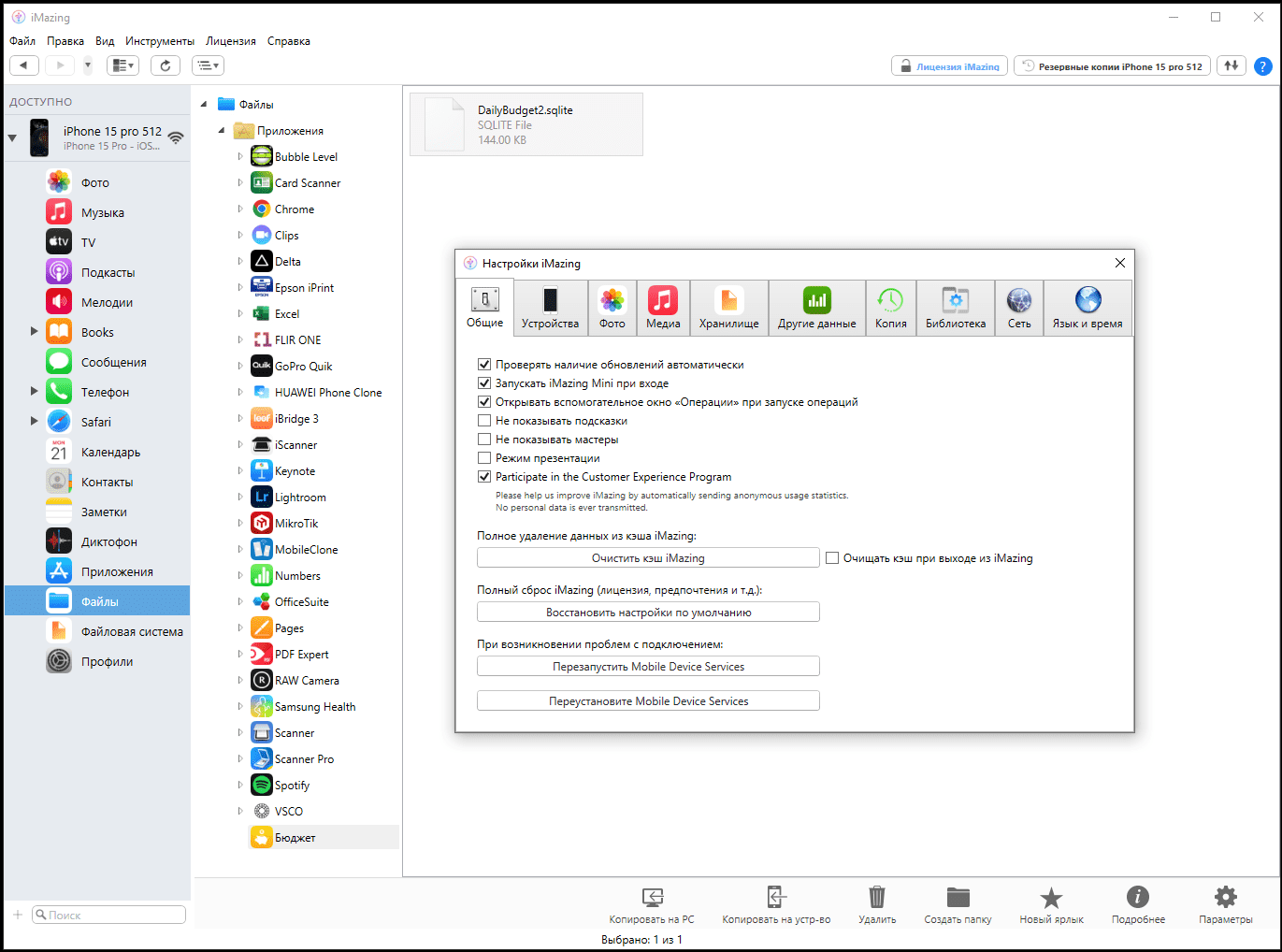1282x952 pixels.
Task: Open the transfers arrows toolbar button
Action: [1232, 65]
